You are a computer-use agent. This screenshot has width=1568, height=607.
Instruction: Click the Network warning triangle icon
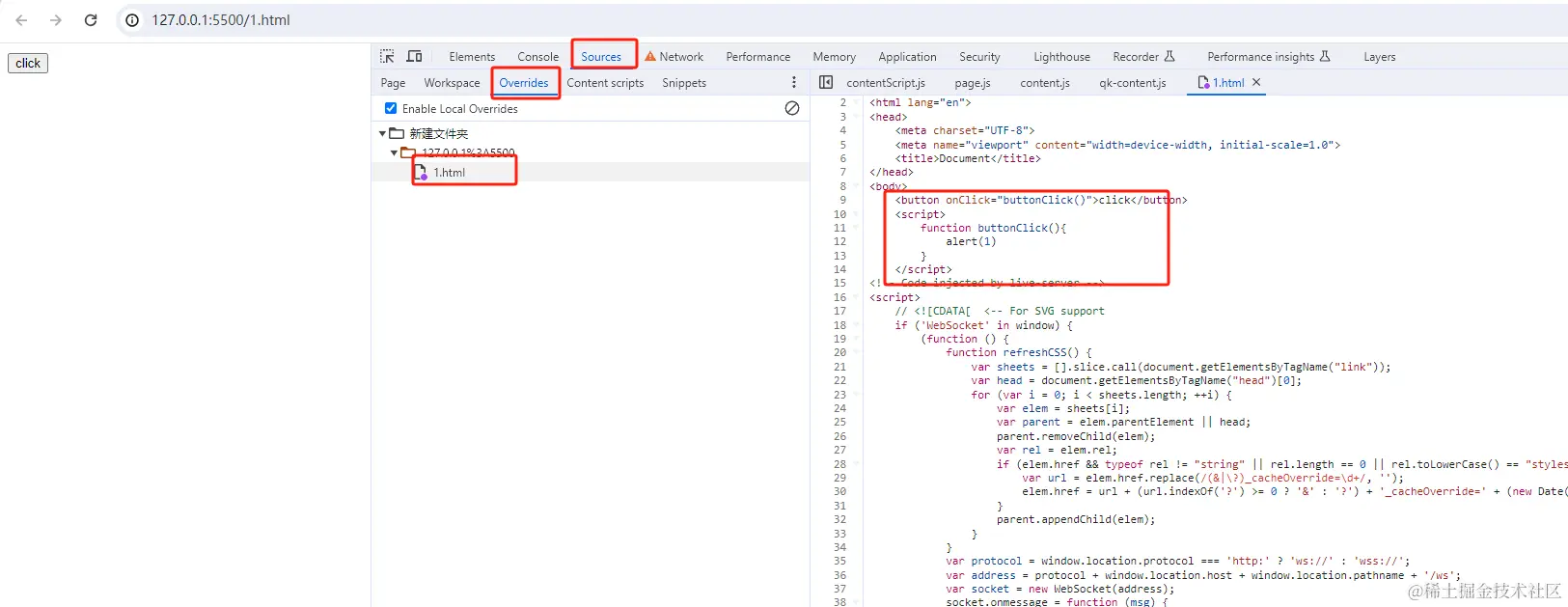[x=650, y=57]
